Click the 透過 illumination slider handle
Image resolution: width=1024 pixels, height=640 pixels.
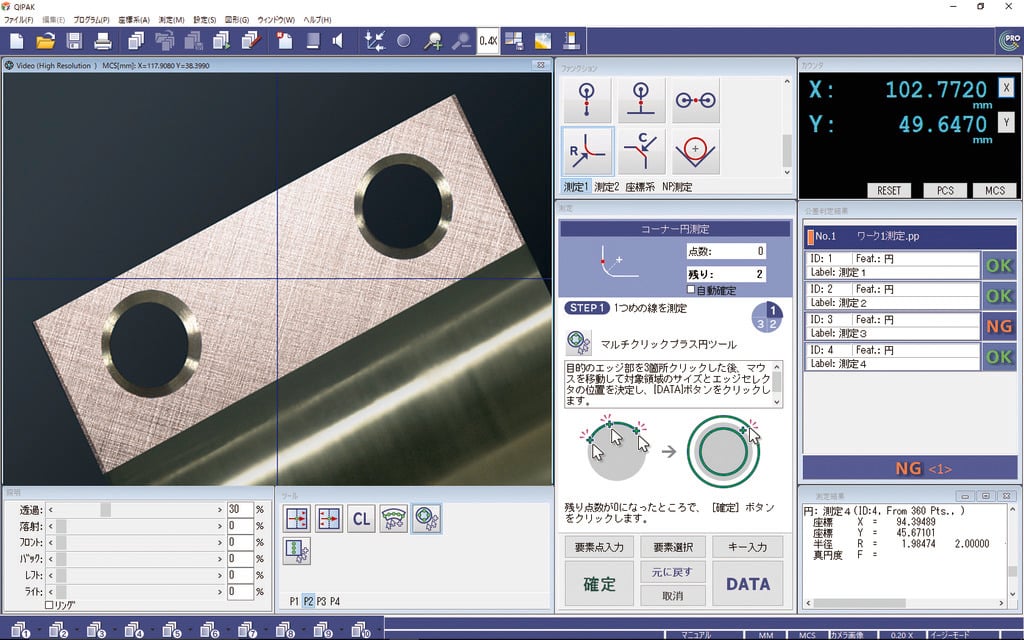coord(105,509)
